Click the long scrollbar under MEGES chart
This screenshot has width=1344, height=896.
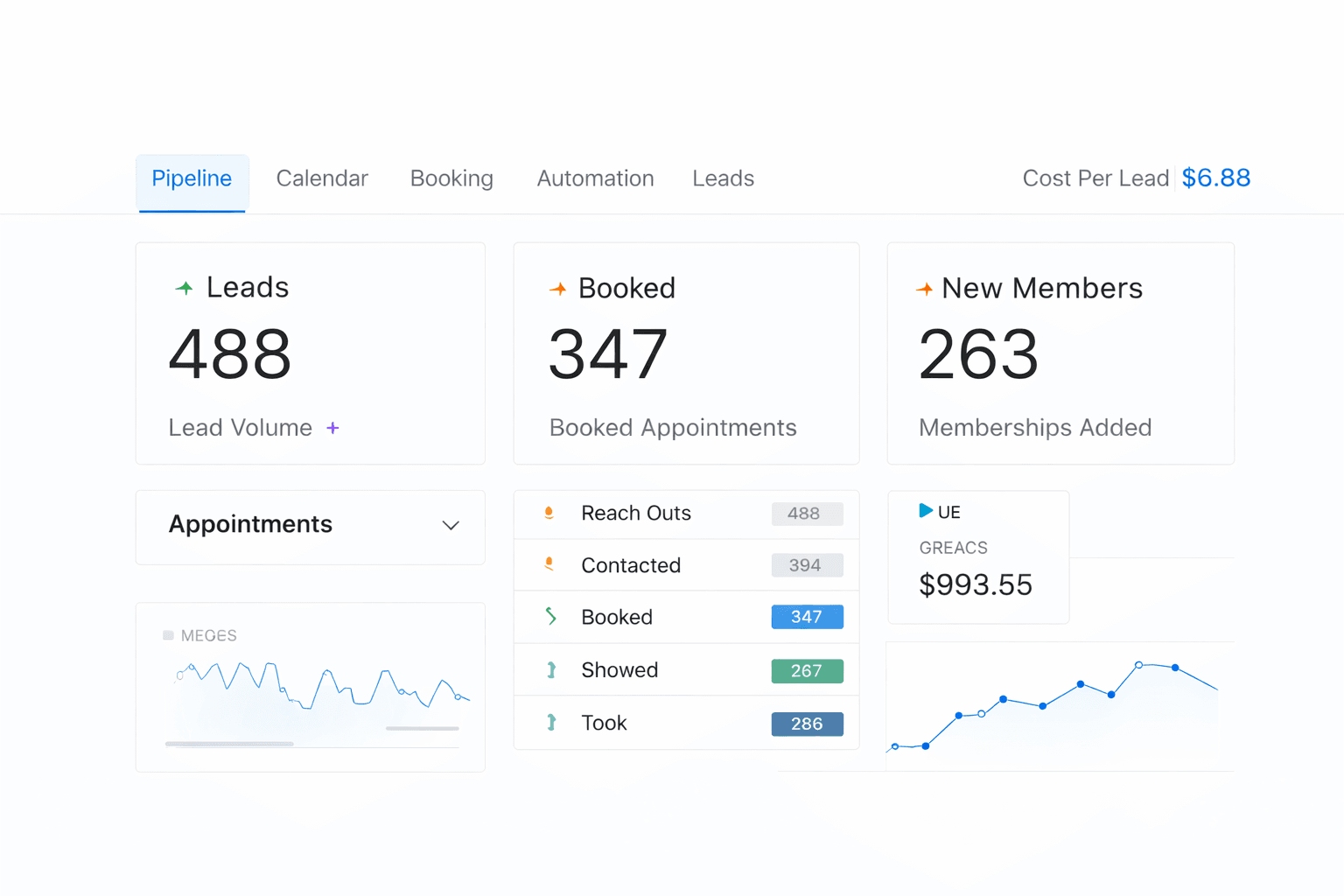click(229, 744)
